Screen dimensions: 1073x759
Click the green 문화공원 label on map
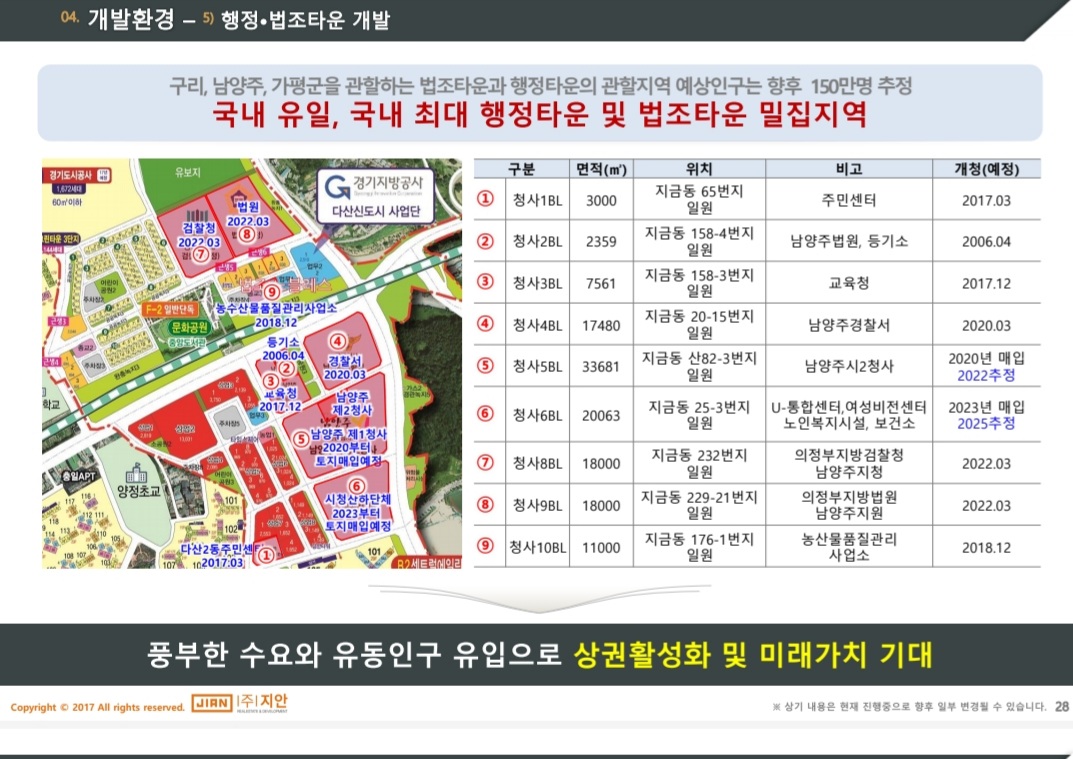[189, 327]
